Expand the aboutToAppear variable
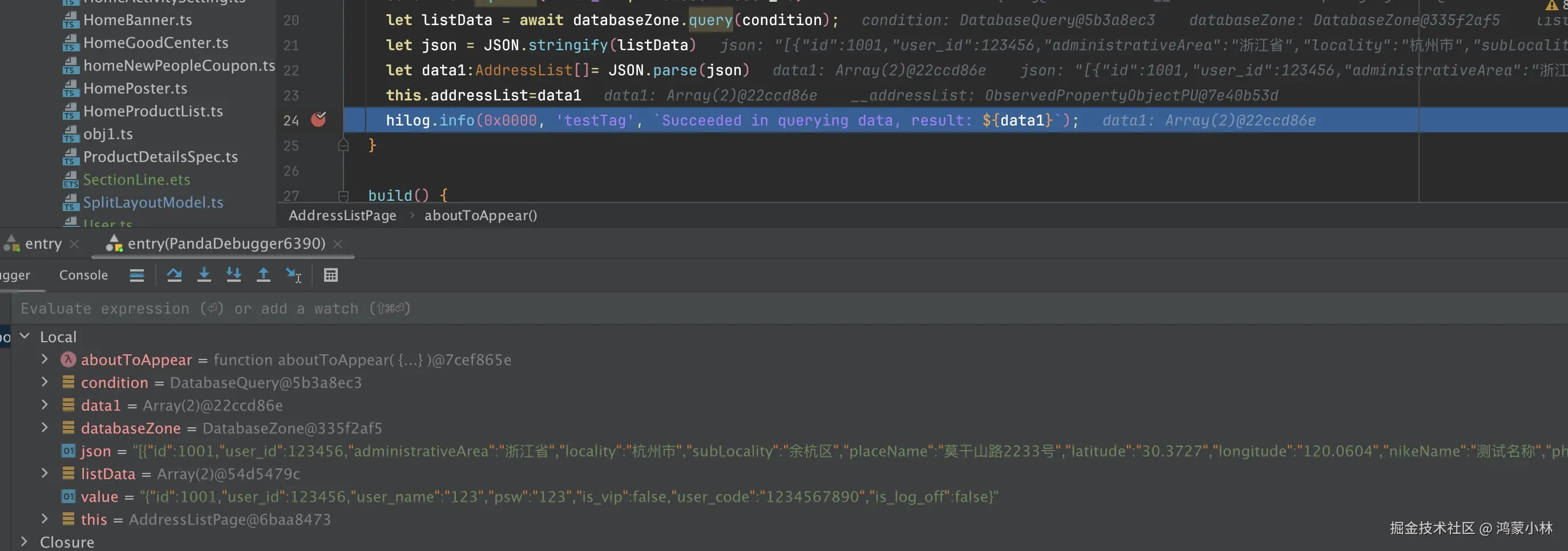1568x551 pixels. 45,359
